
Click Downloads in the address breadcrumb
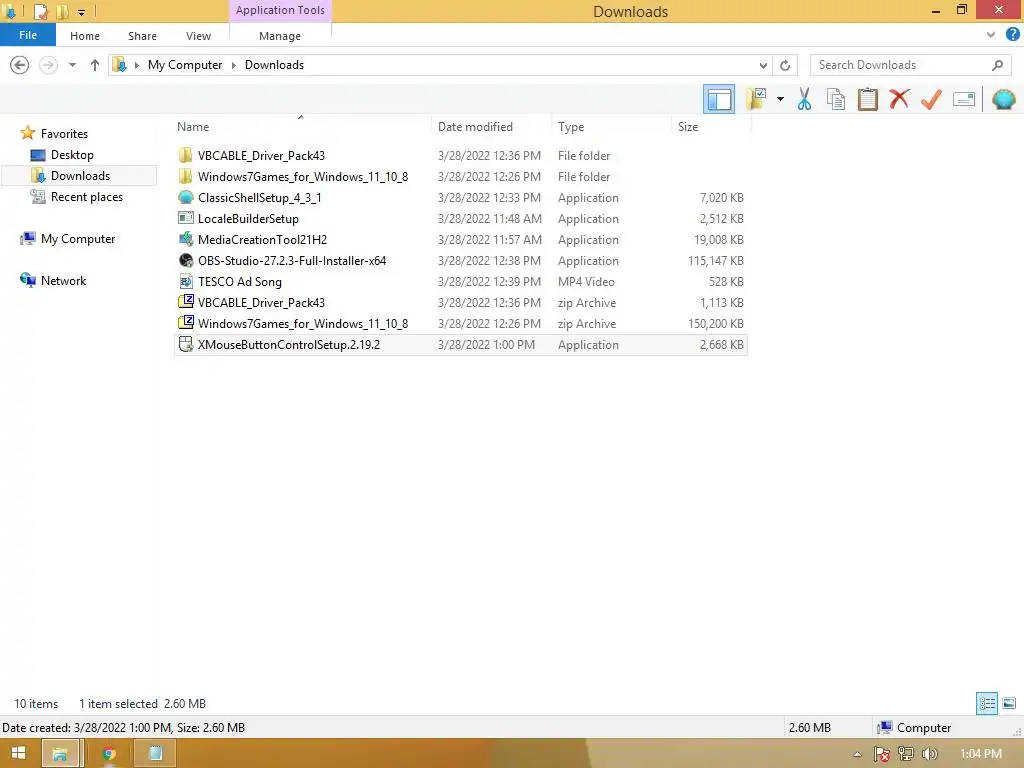pyautogui.click(x=274, y=65)
